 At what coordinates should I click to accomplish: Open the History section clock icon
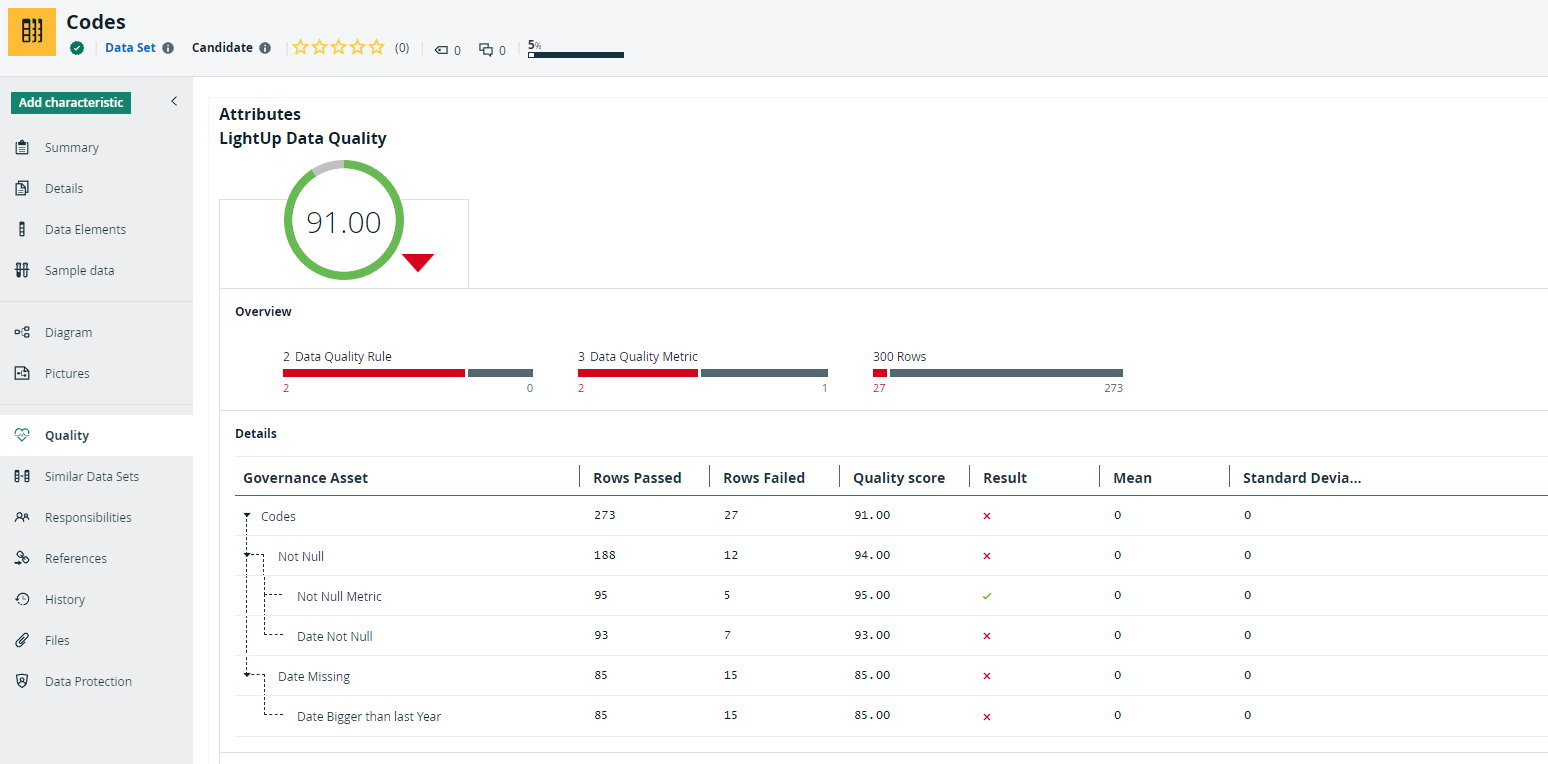pyautogui.click(x=22, y=599)
